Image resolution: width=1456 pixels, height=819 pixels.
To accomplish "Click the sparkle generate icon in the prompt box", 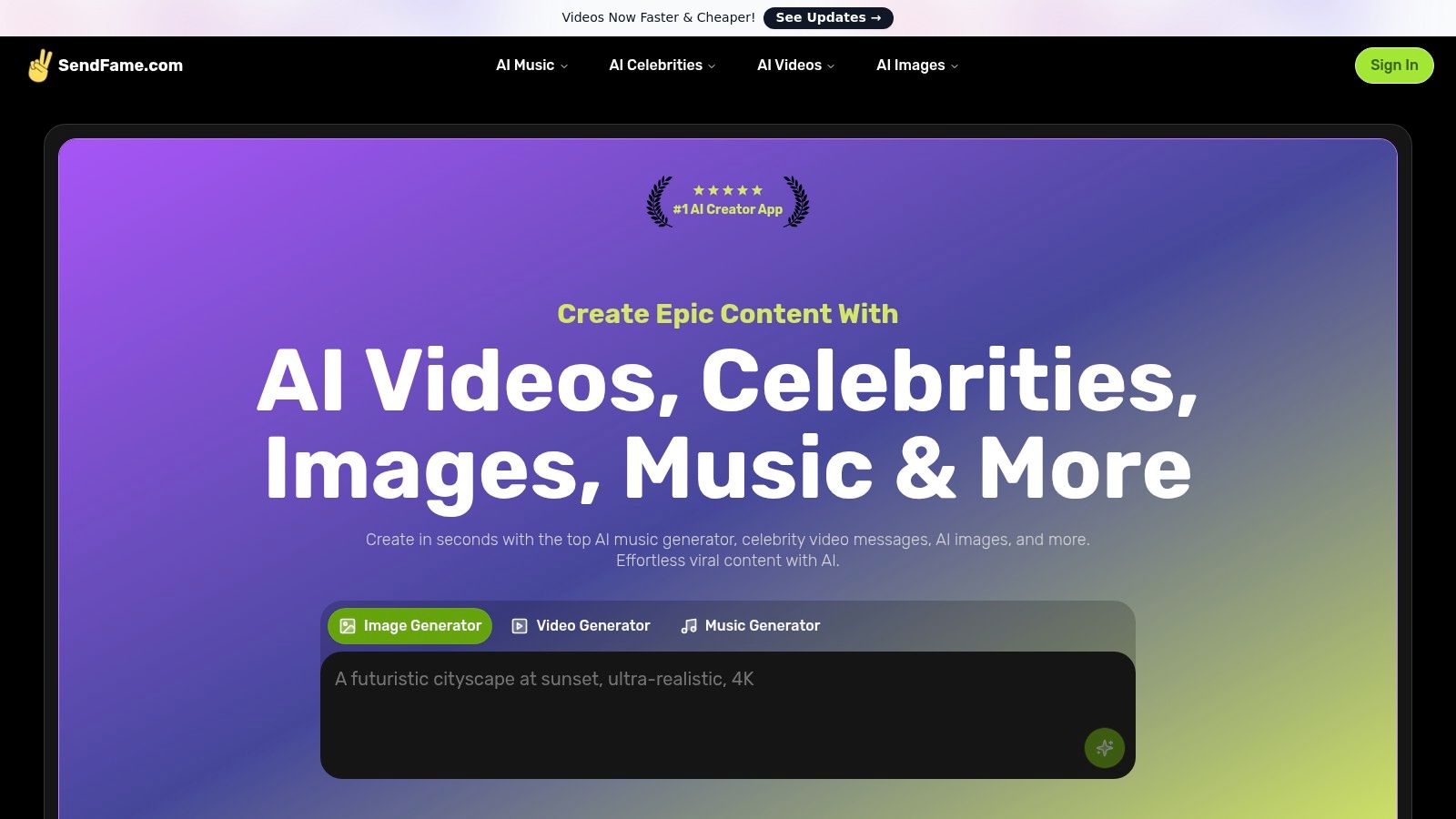I will tap(1105, 747).
